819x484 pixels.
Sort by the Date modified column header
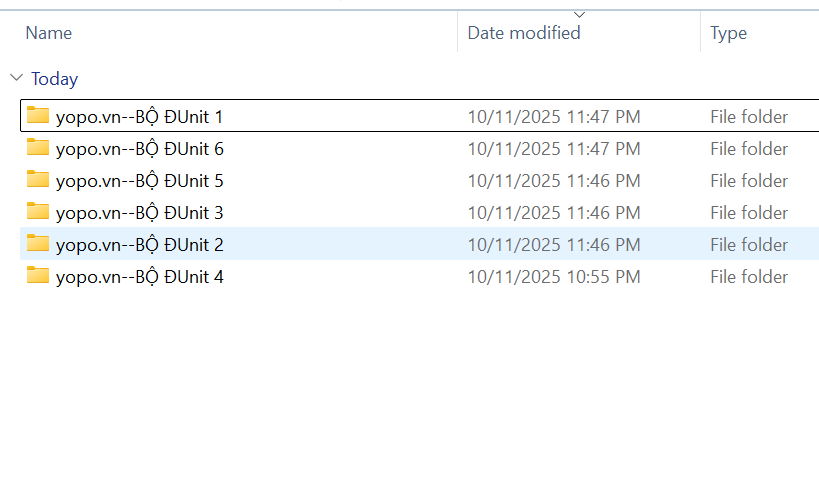(x=524, y=33)
